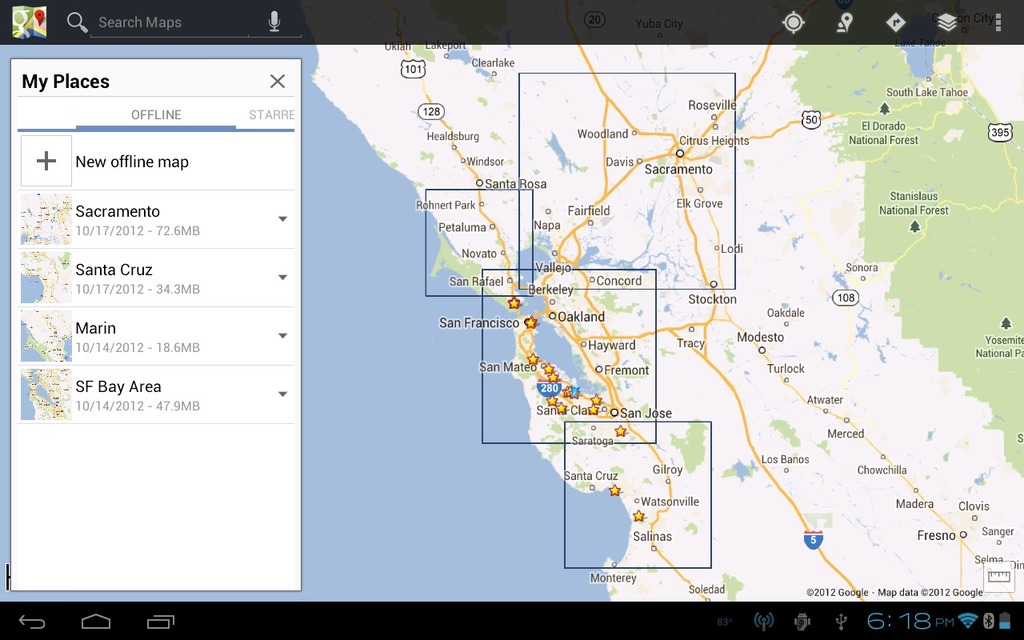The height and width of the screenshot is (640, 1024).
Task: Select the SF Bay Area list entry
Action: pos(156,394)
